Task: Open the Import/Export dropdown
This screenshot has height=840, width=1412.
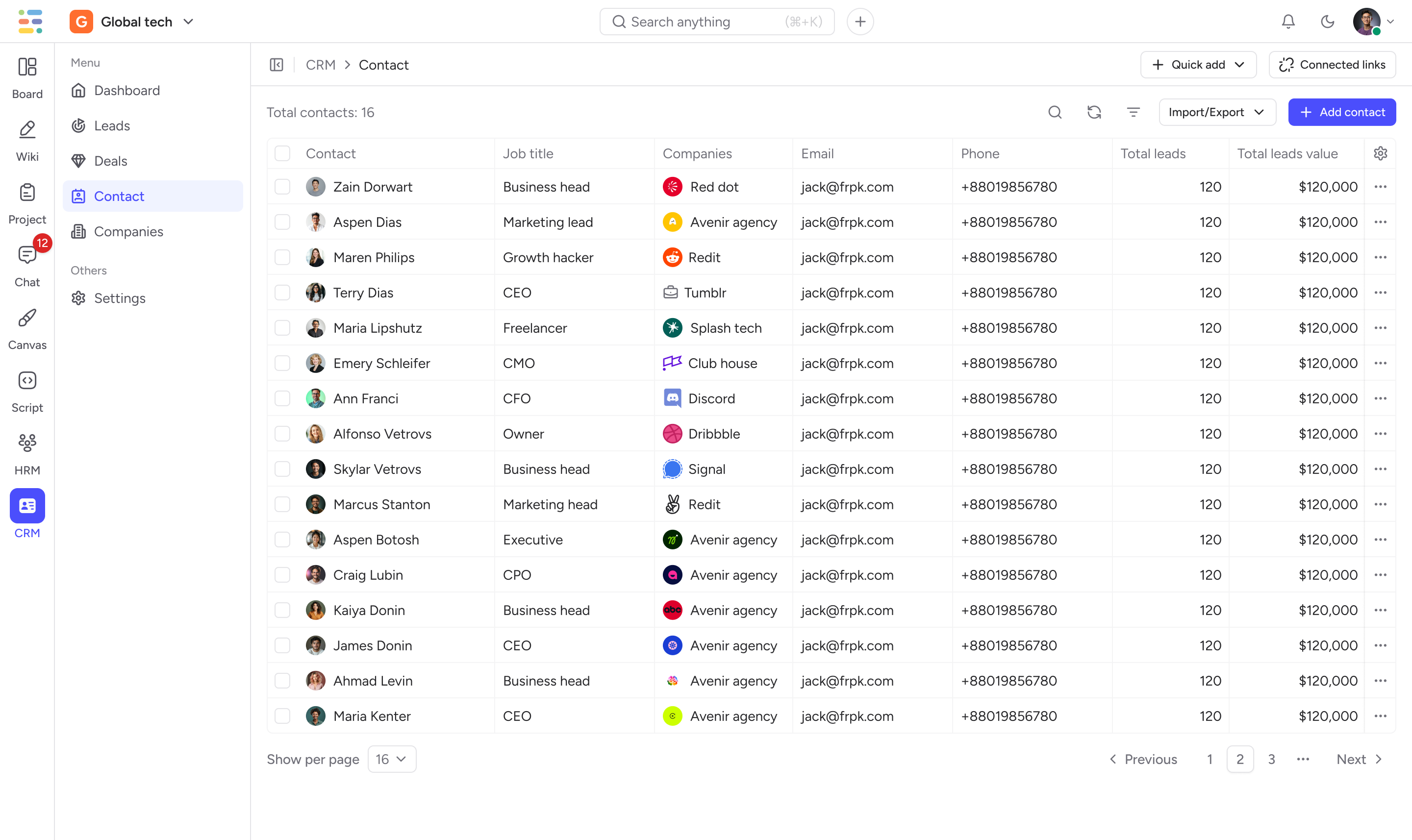Action: (1217, 112)
